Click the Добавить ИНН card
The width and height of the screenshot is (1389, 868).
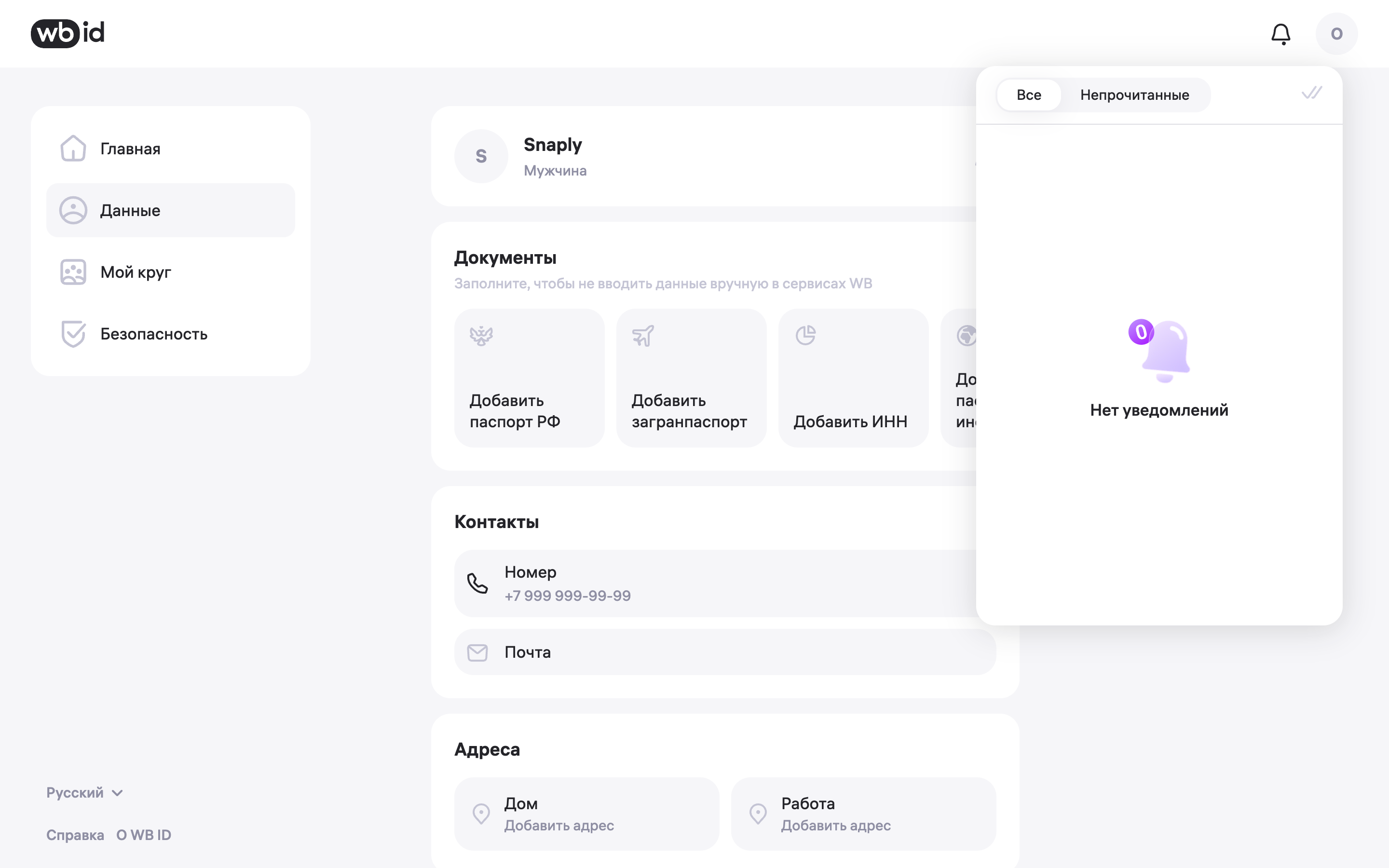point(853,378)
